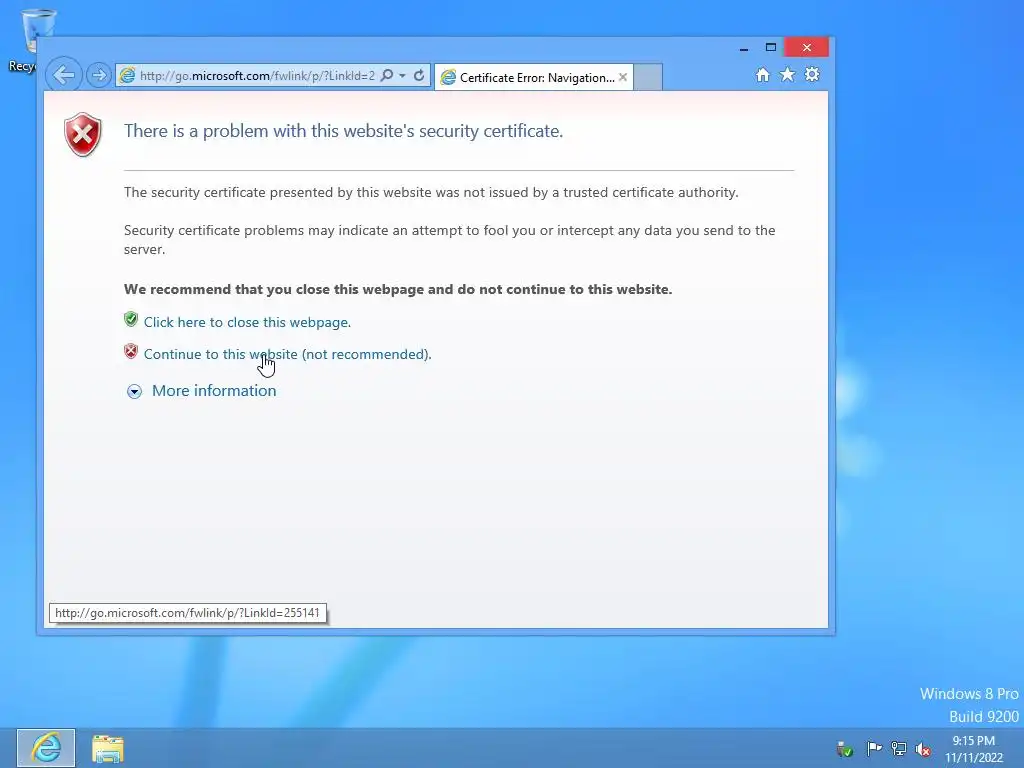Image resolution: width=1024 pixels, height=768 pixels.
Task: Go back with the browser Back arrow
Action: pyautogui.click(x=63, y=75)
